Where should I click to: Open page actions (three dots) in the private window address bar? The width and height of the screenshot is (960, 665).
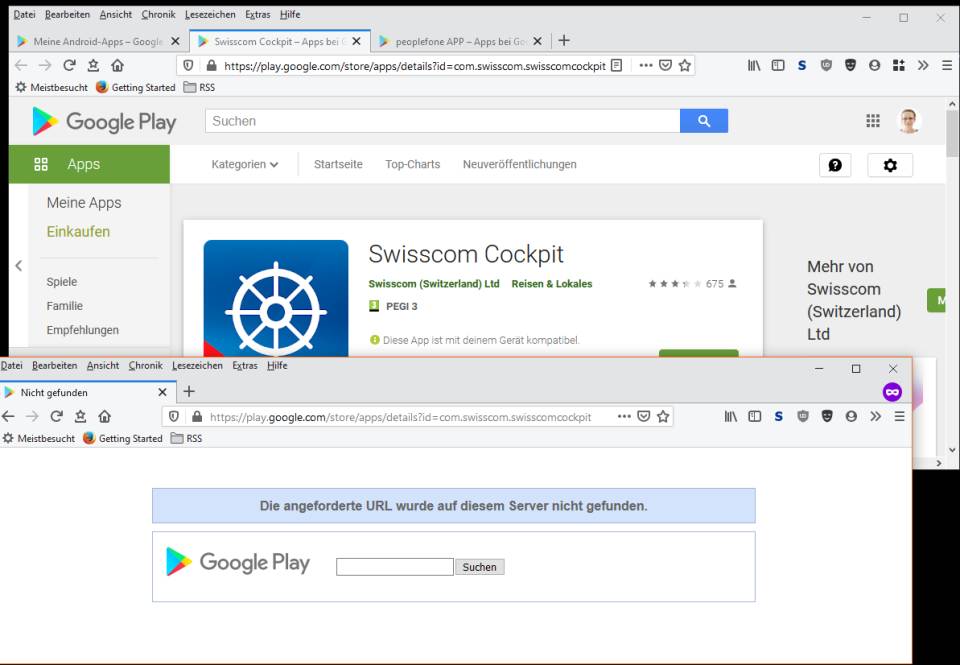click(x=624, y=416)
